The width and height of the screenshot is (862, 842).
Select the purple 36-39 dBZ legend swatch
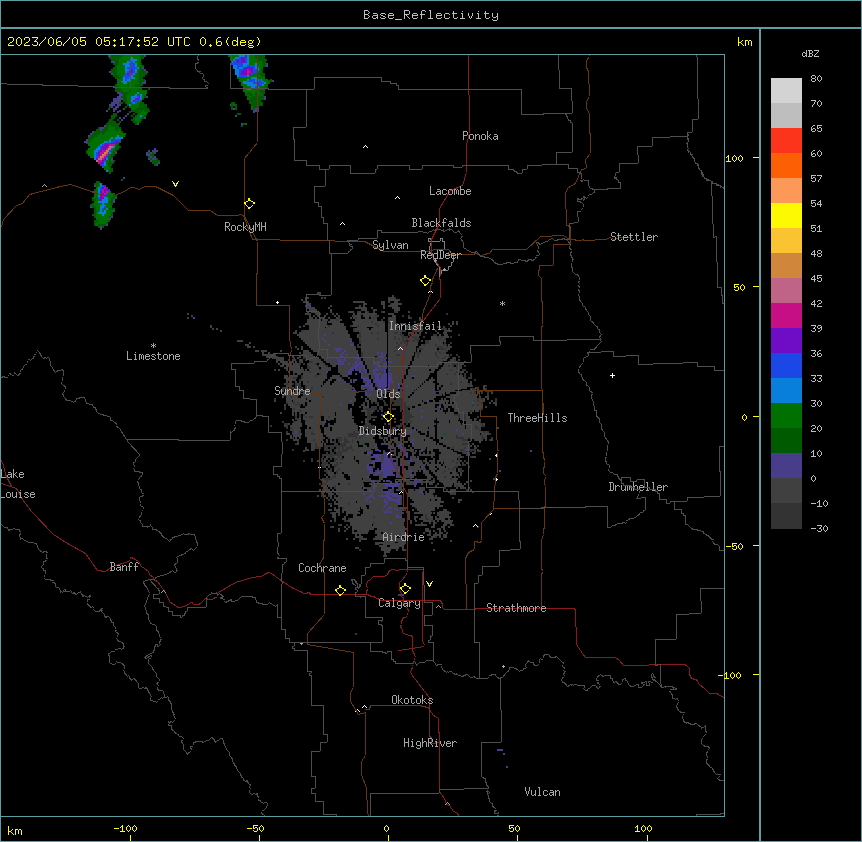(x=786, y=341)
